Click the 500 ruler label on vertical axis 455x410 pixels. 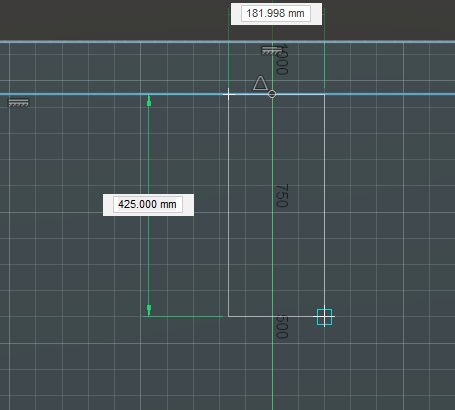pos(282,327)
